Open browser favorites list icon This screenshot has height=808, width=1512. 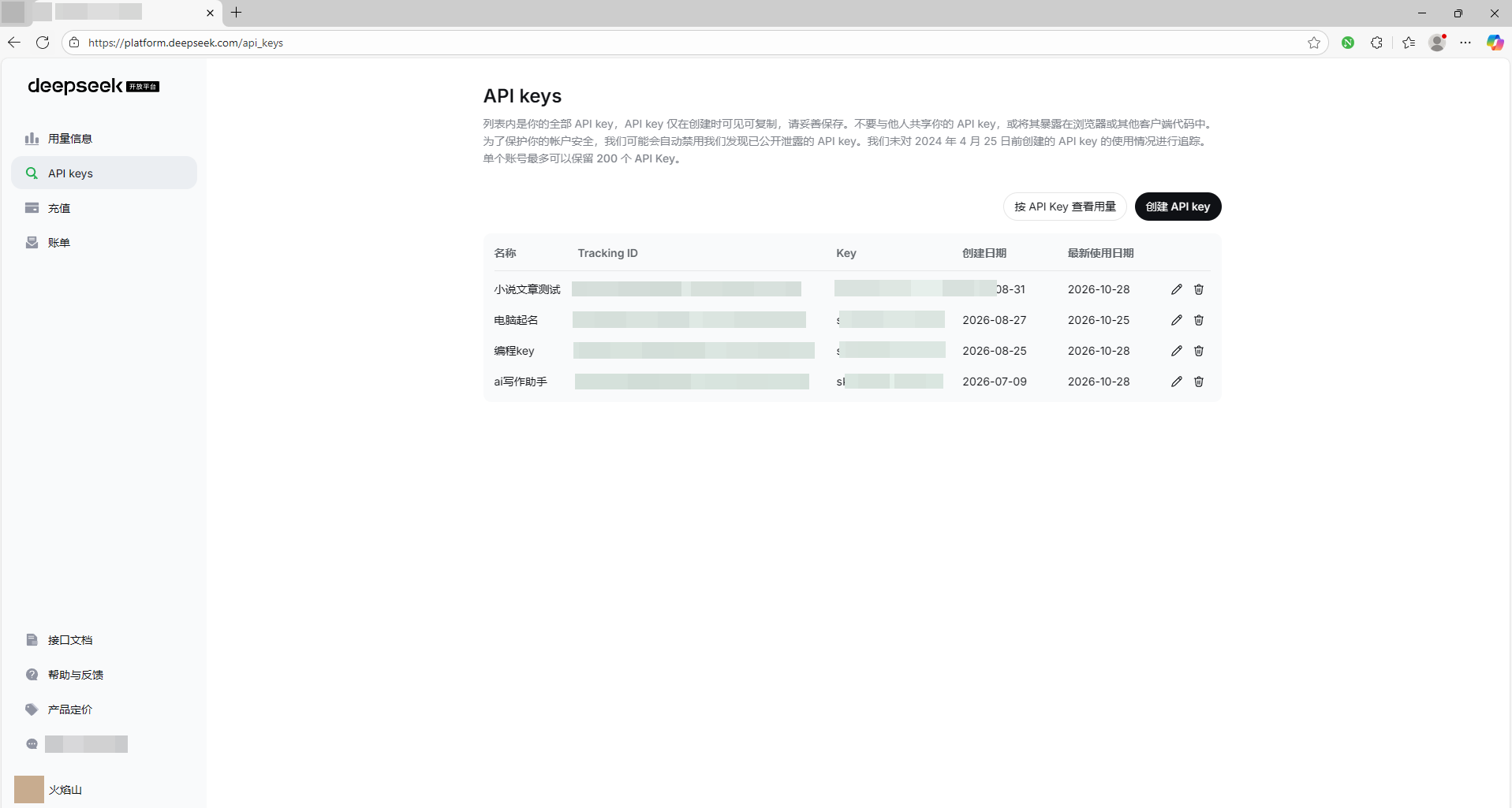(x=1409, y=43)
